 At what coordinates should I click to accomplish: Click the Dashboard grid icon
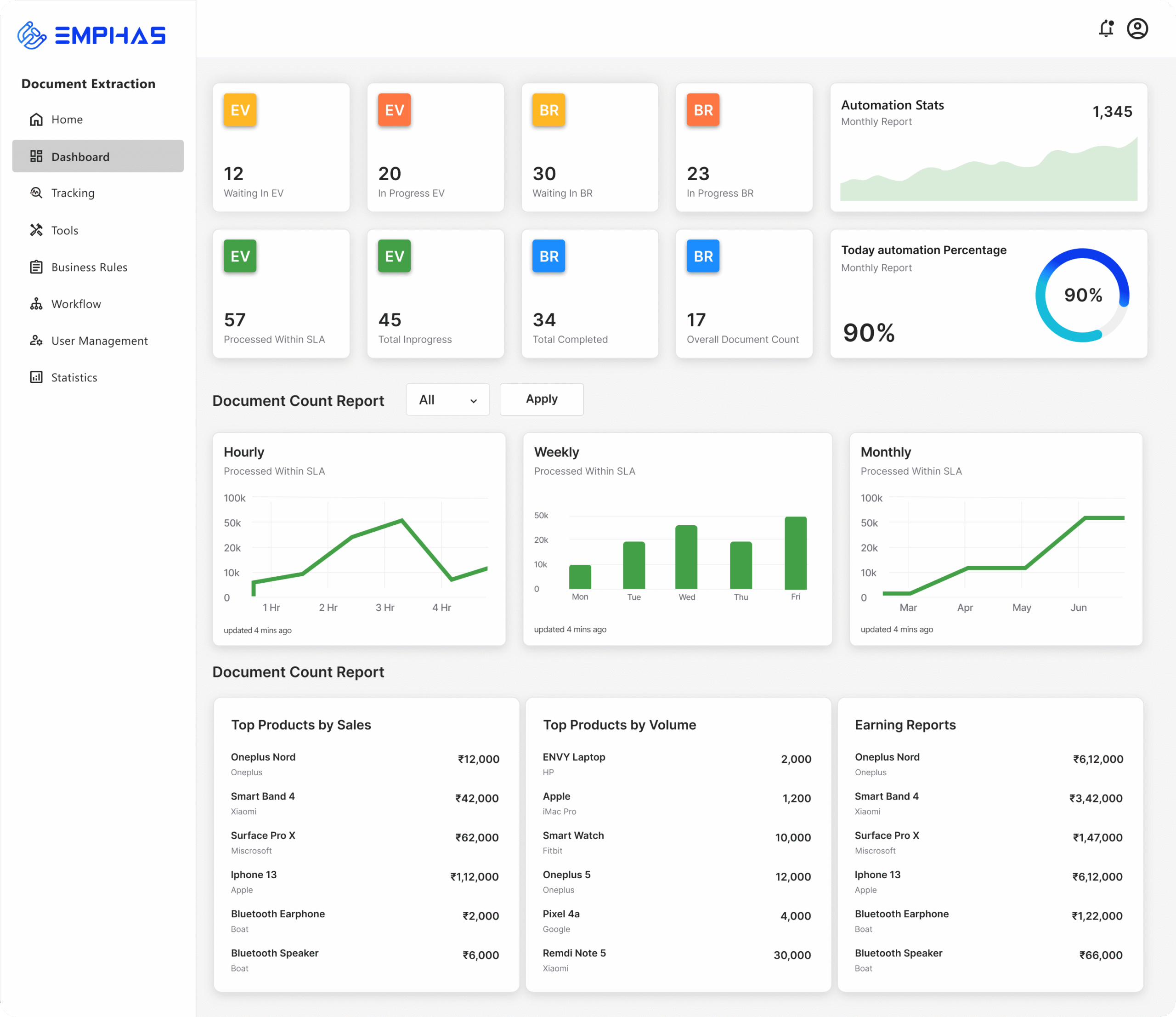click(36, 156)
